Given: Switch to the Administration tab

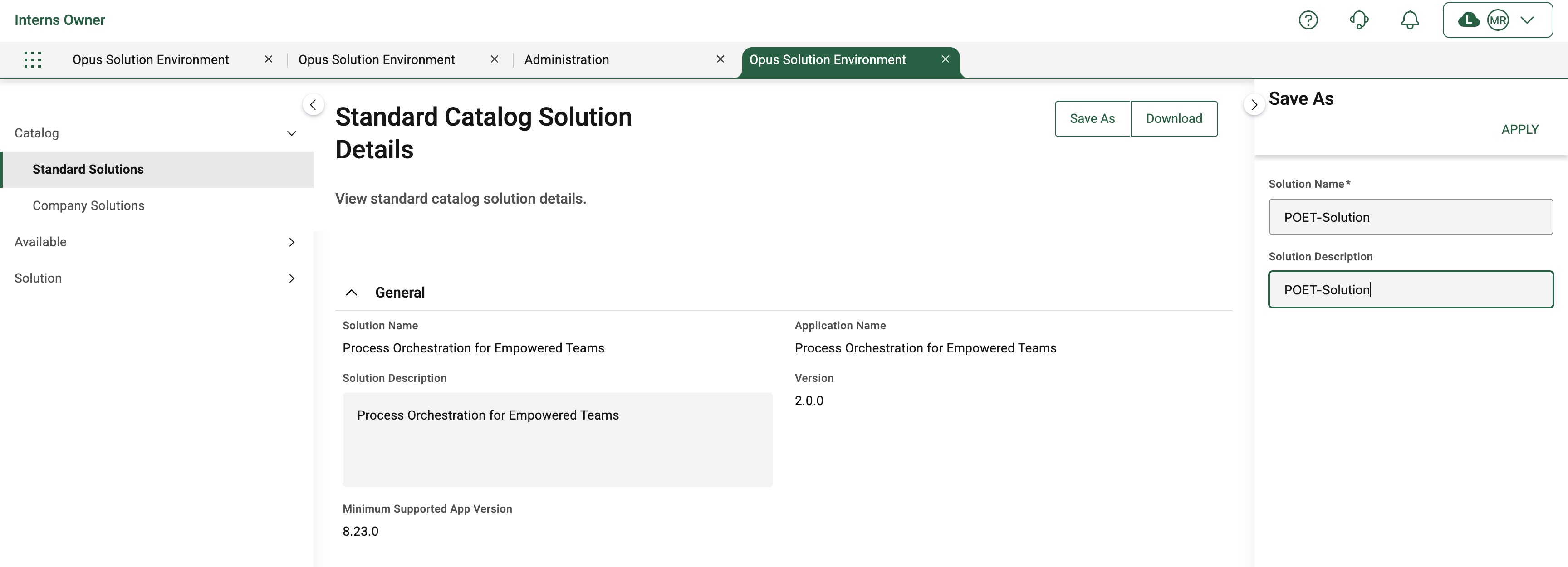Looking at the screenshot, I should coord(566,59).
